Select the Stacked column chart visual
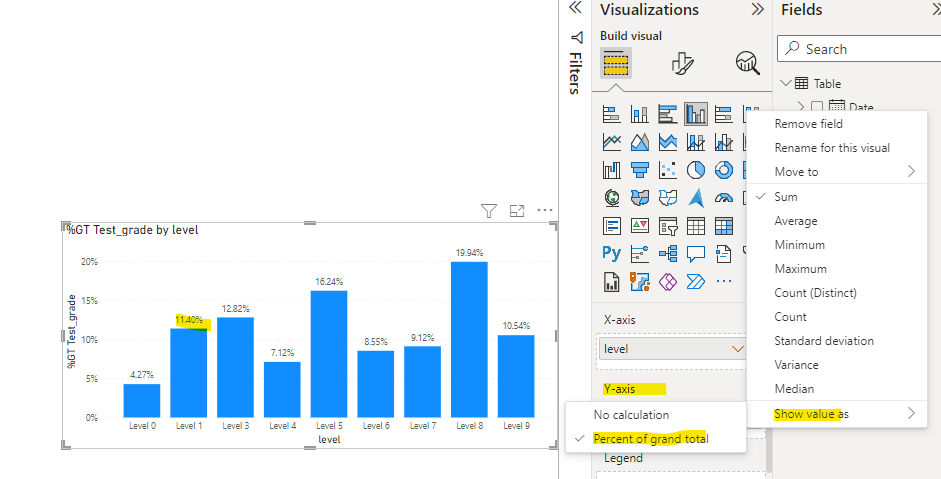 [x=640, y=113]
